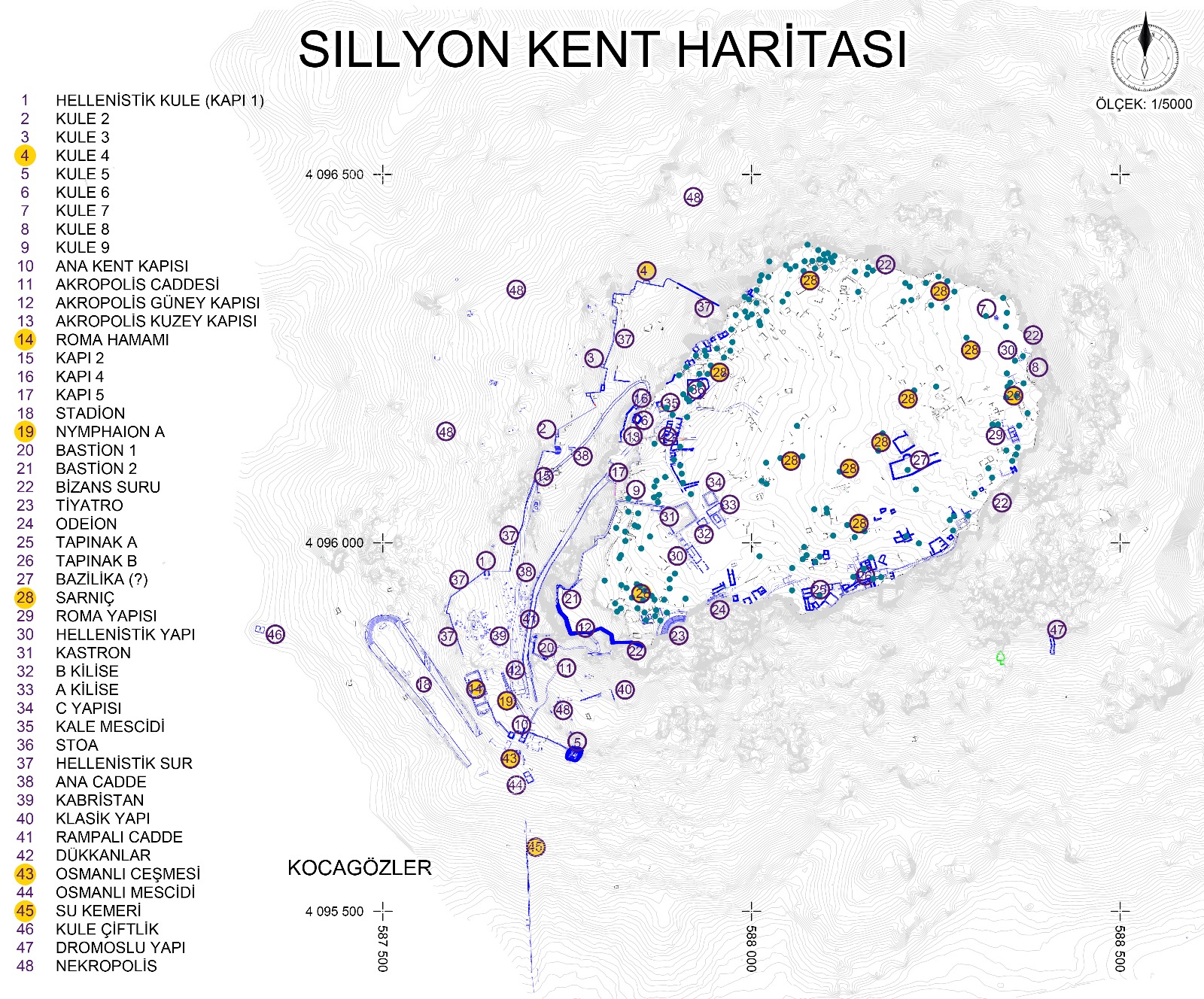
Task: Select marker 7 near the northeastern tower
Action: click(986, 308)
